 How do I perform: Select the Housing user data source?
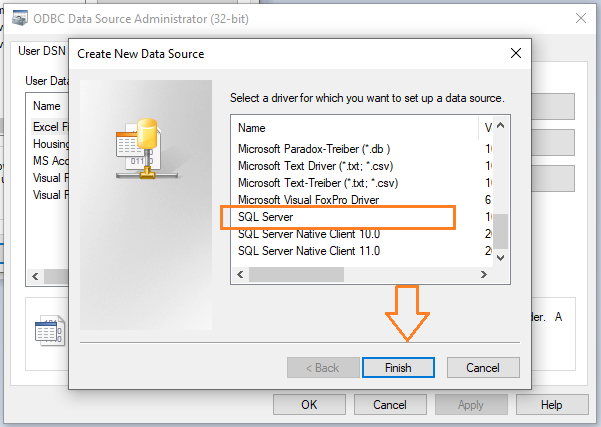[51, 144]
